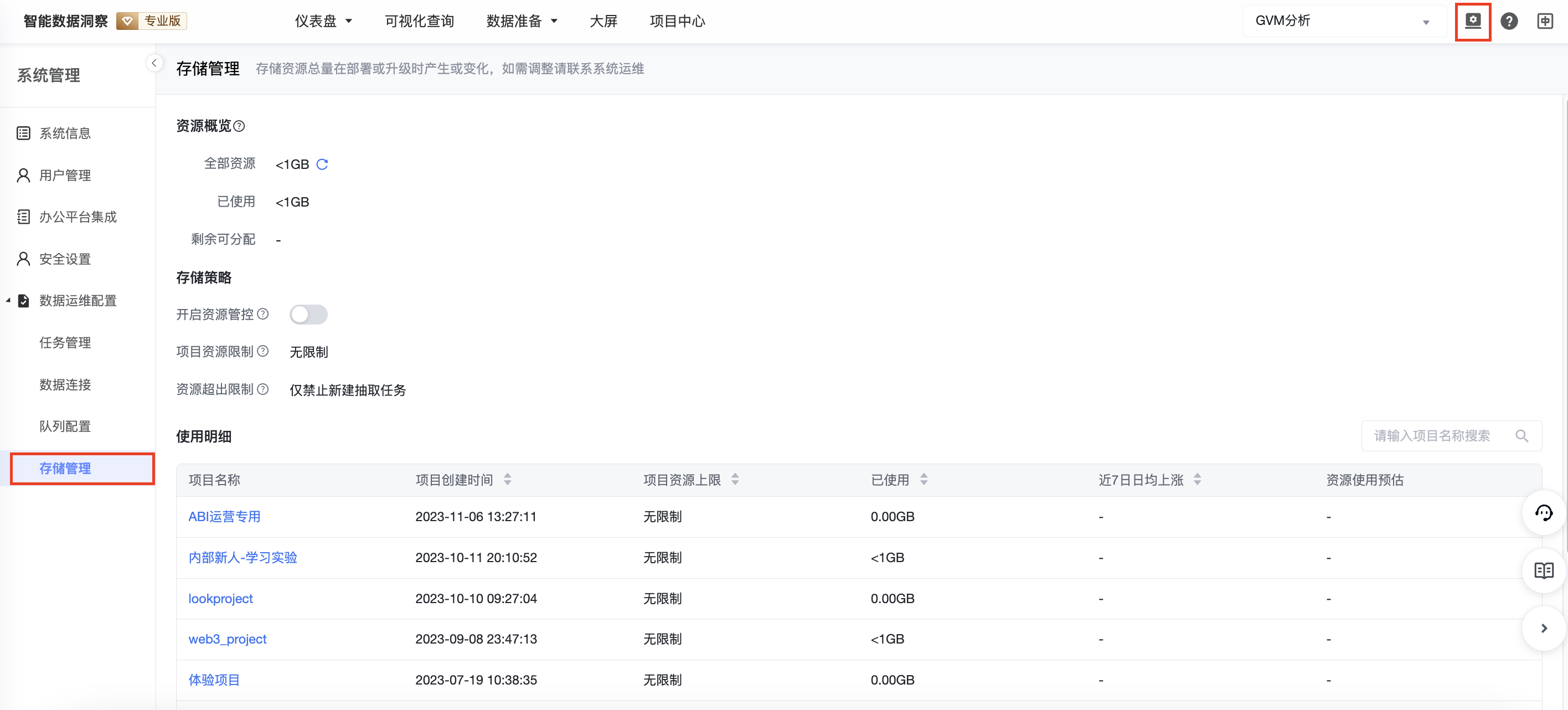Viewport: 1568px width, 710px height.
Task: Click the resource usage estimate column header
Action: pos(1365,480)
